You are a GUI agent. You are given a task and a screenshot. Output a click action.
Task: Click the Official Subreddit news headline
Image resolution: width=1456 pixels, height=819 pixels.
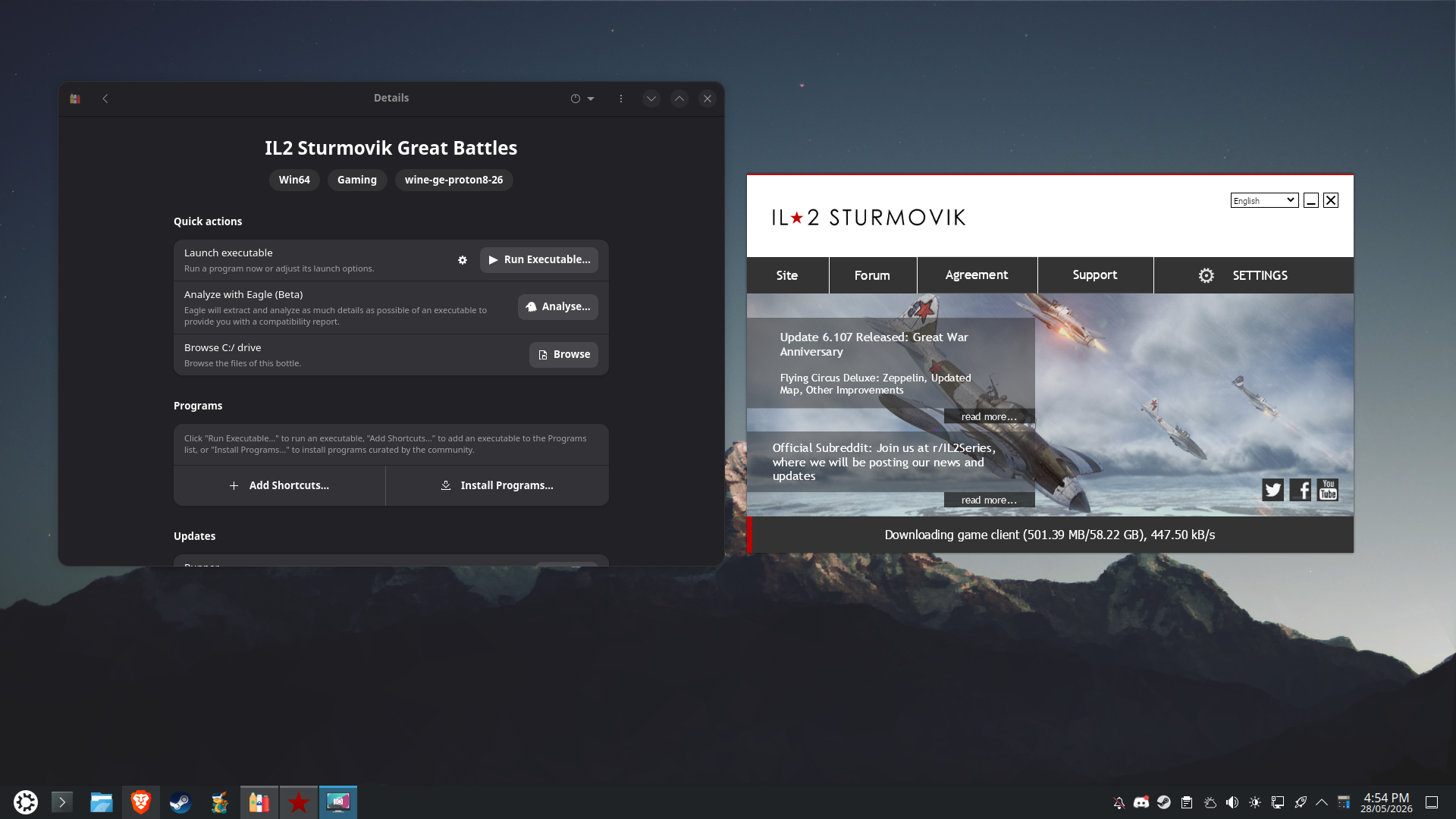click(x=884, y=462)
